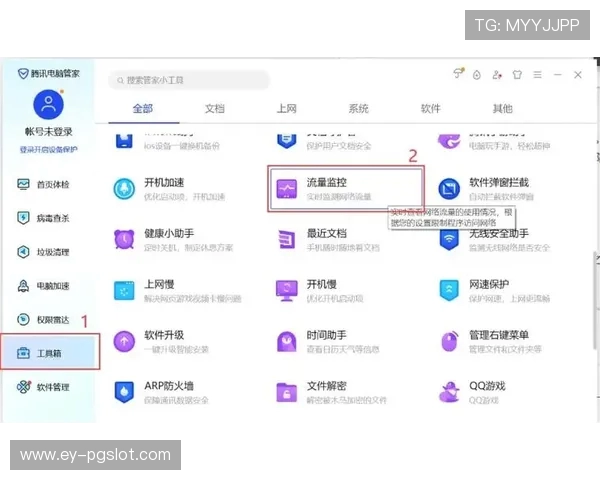Click the 腾讯电脑管家 shield logo
Image resolution: width=600 pixels, height=480 pixels.
(x=23, y=73)
